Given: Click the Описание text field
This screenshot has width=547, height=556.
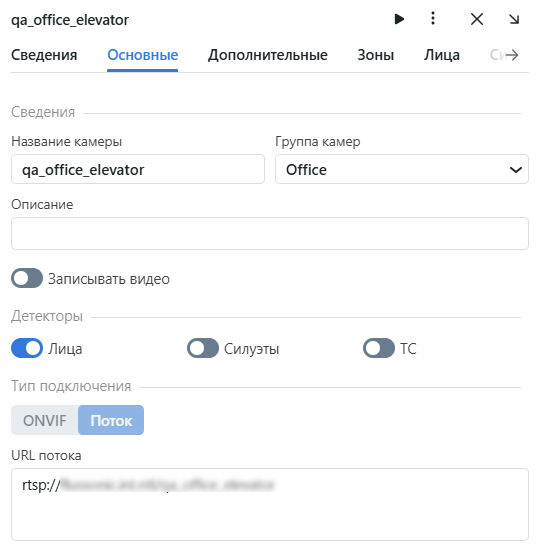Looking at the screenshot, I should click(270, 233).
